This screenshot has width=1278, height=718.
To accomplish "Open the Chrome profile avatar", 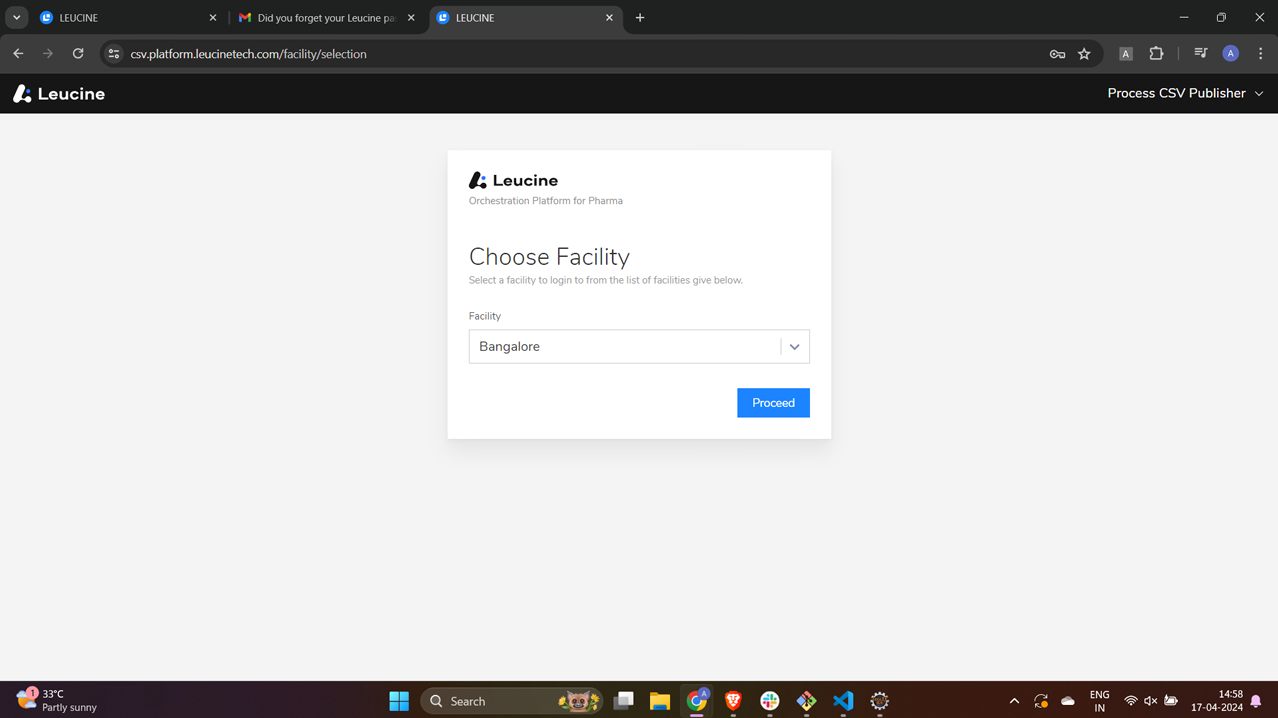I will click(x=1231, y=54).
